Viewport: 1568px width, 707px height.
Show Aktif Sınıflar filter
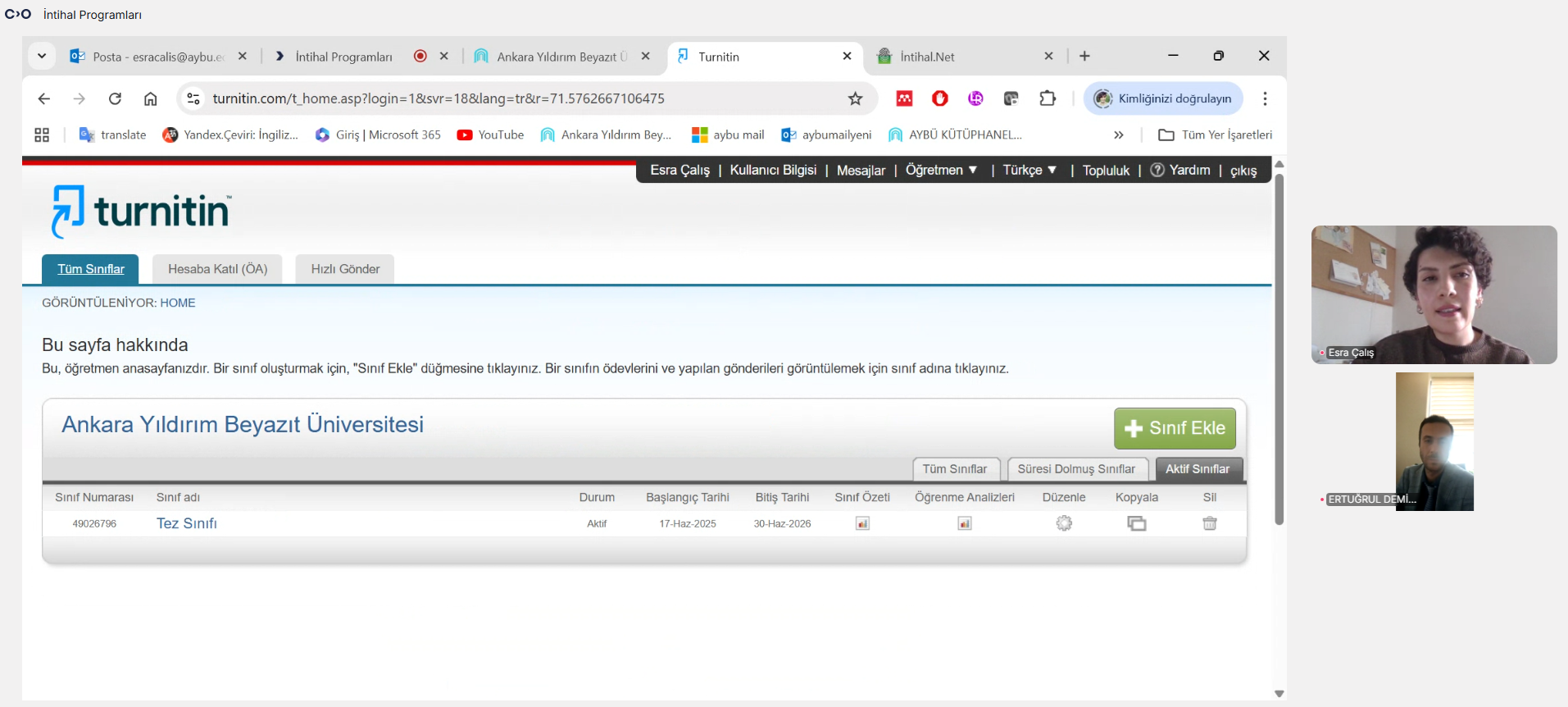[1198, 469]
